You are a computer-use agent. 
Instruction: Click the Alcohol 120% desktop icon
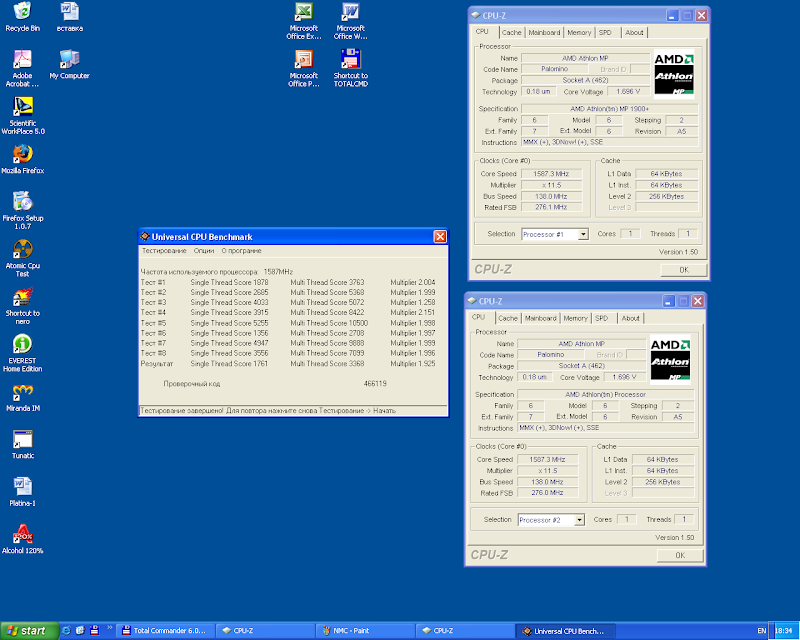(23, 539)
